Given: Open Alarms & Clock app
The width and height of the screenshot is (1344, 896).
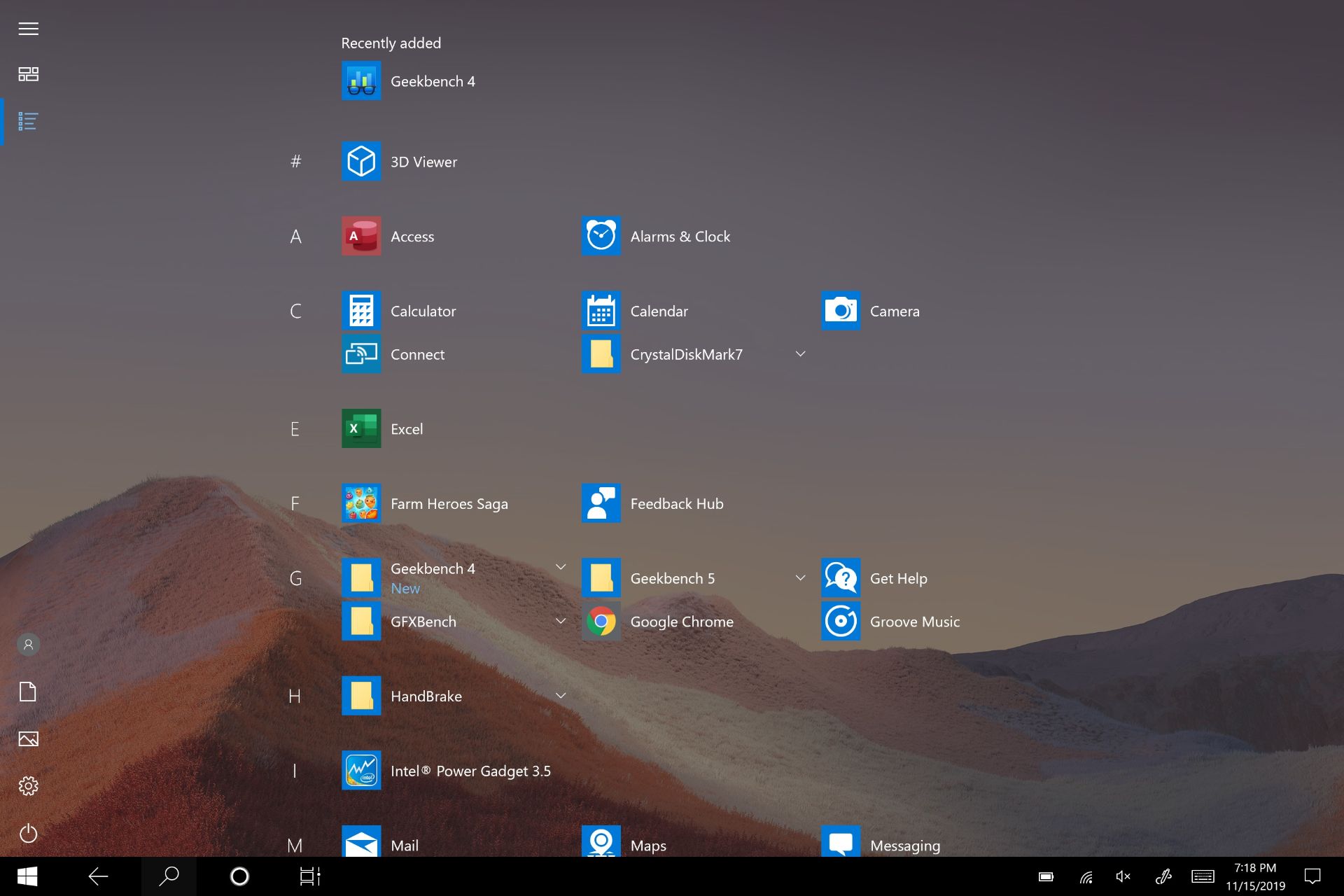Looking at the screenshot, I should click(656, 236).
